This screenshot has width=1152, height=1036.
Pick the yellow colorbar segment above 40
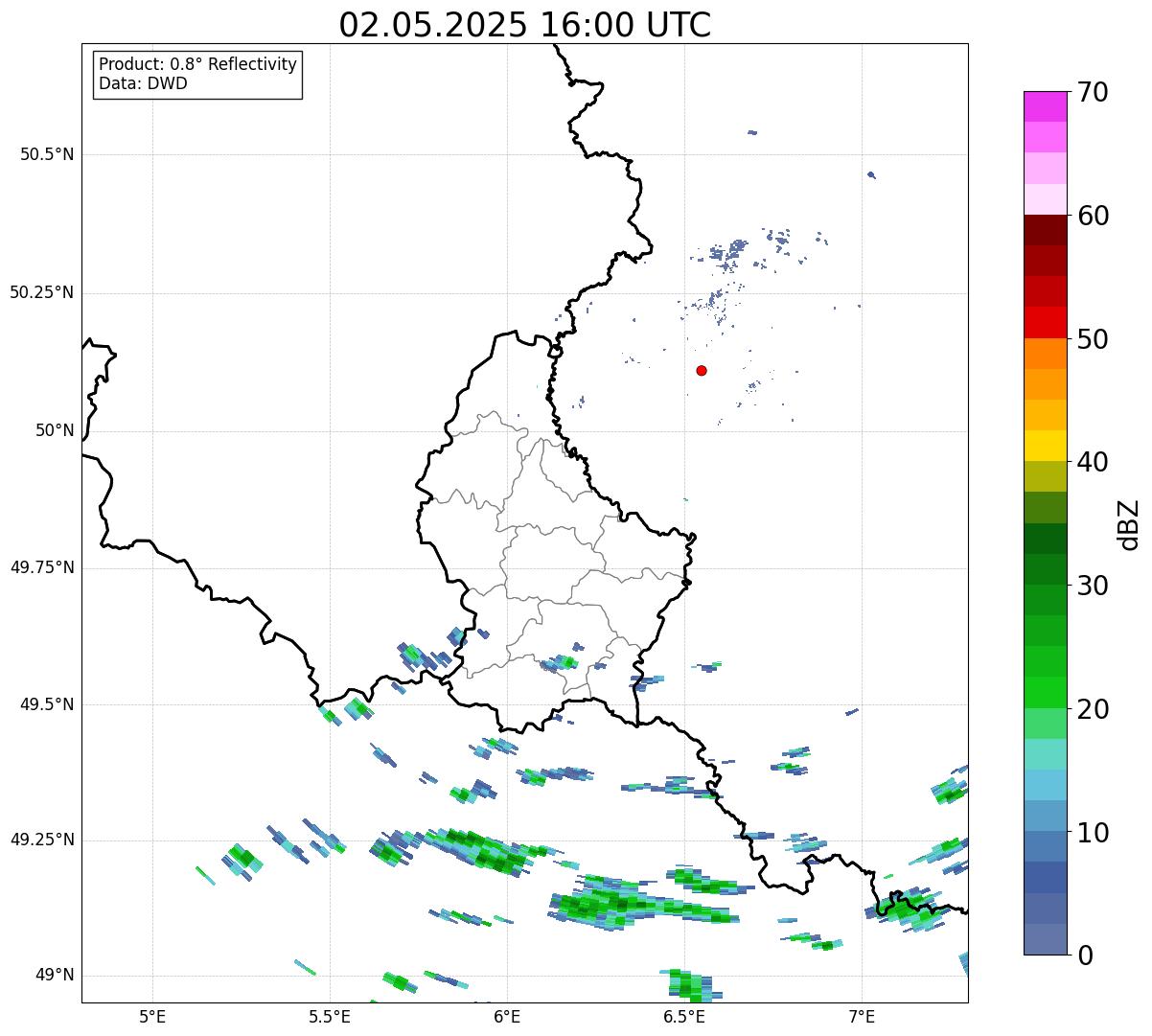coord(1046,446)
